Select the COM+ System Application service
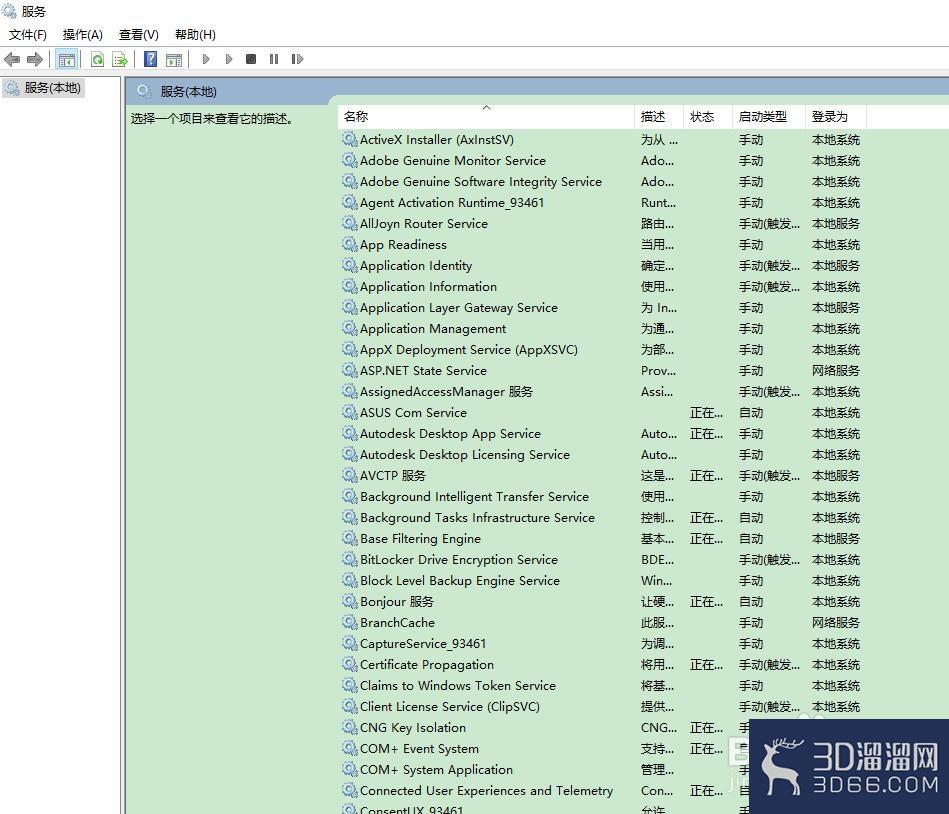949x814 pixels. (436, 769)
